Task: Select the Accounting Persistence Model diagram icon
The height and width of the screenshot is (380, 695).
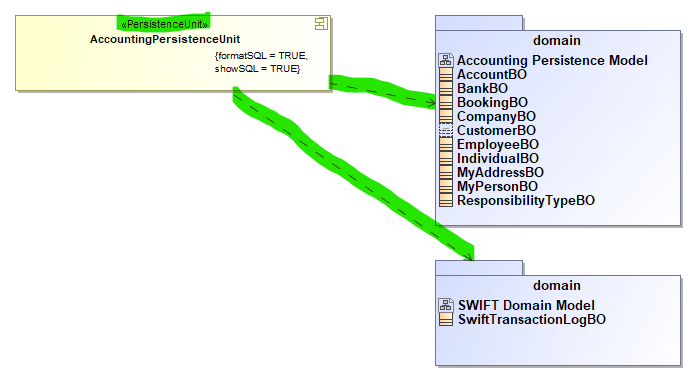Action: 446,60
